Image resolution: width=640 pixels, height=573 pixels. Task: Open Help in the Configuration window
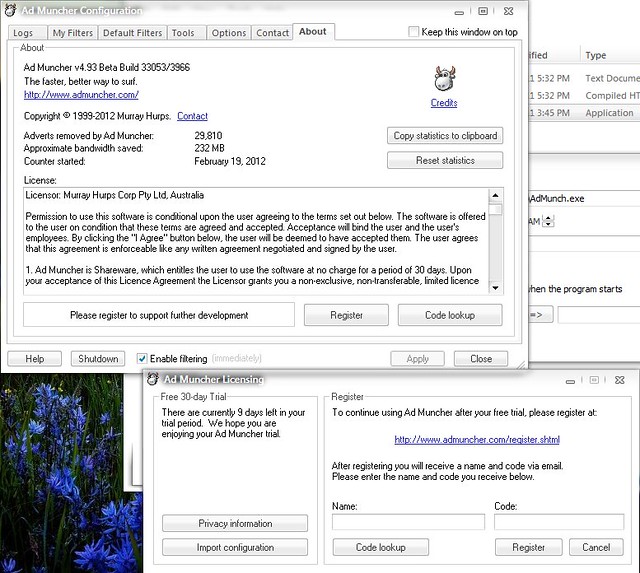coord(35,359)
